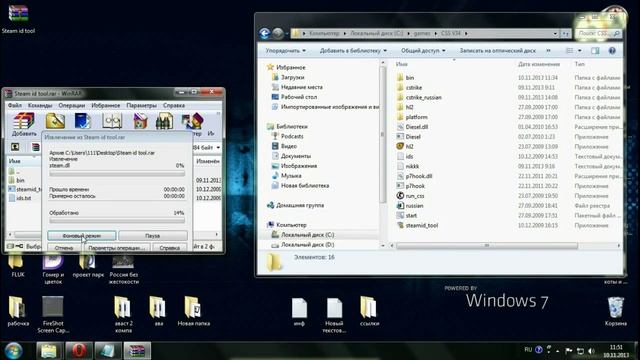Click the Пауза button in extraction dialog
Image resolution: width=640 pixels, height=360 pixels.
point(153,236)
